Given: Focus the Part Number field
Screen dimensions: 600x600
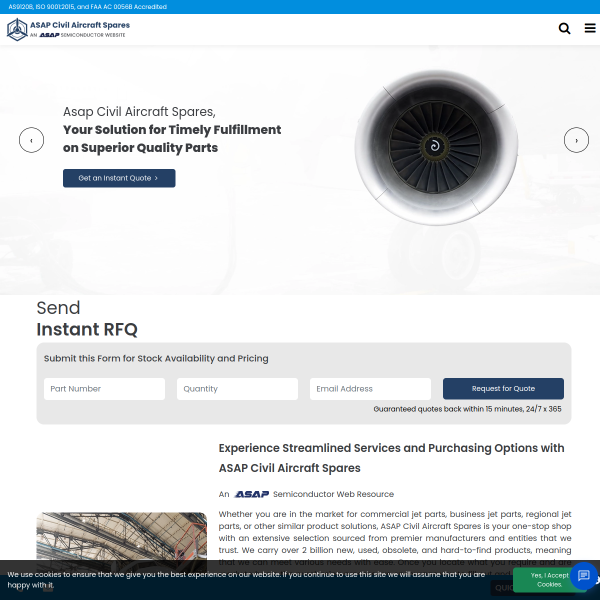Looking at the screenshot, I should pos(104,389).
